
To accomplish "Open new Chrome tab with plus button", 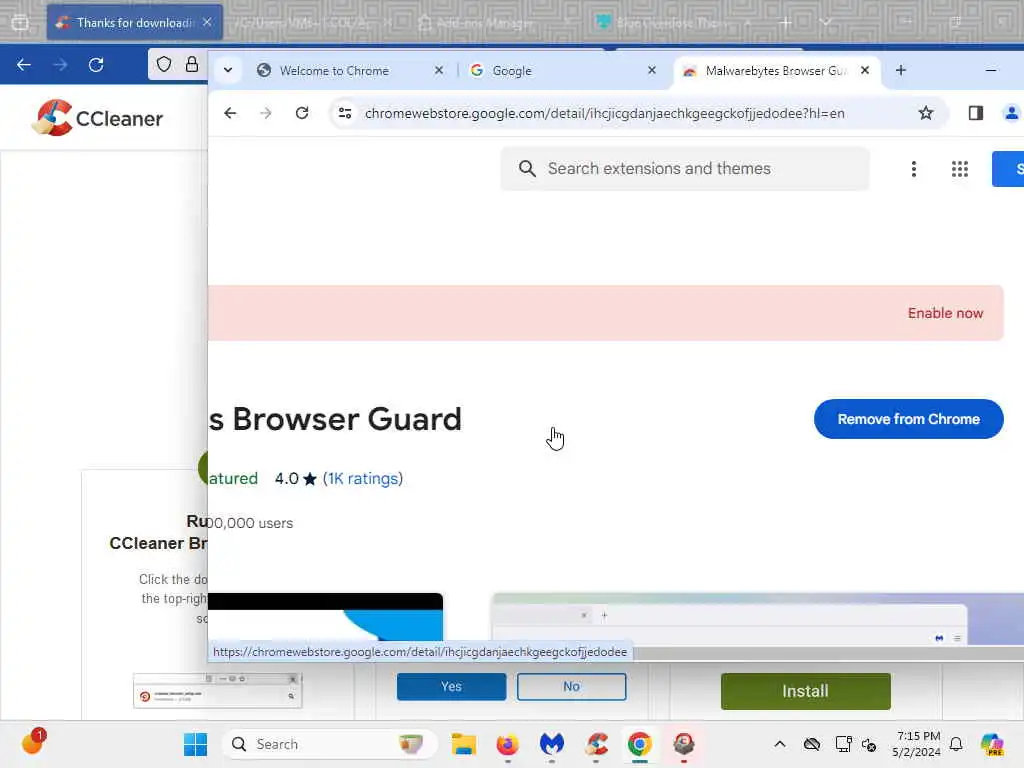I will 901,70.
